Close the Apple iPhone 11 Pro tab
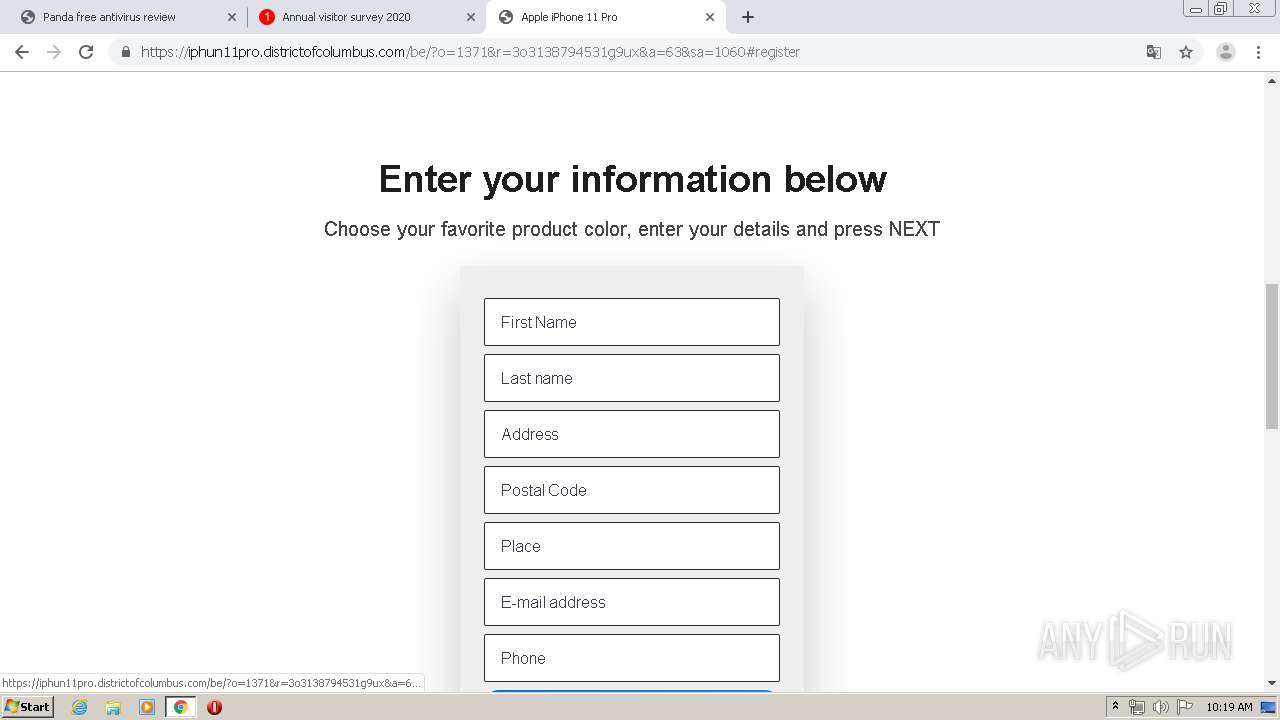 coord(710,17)
